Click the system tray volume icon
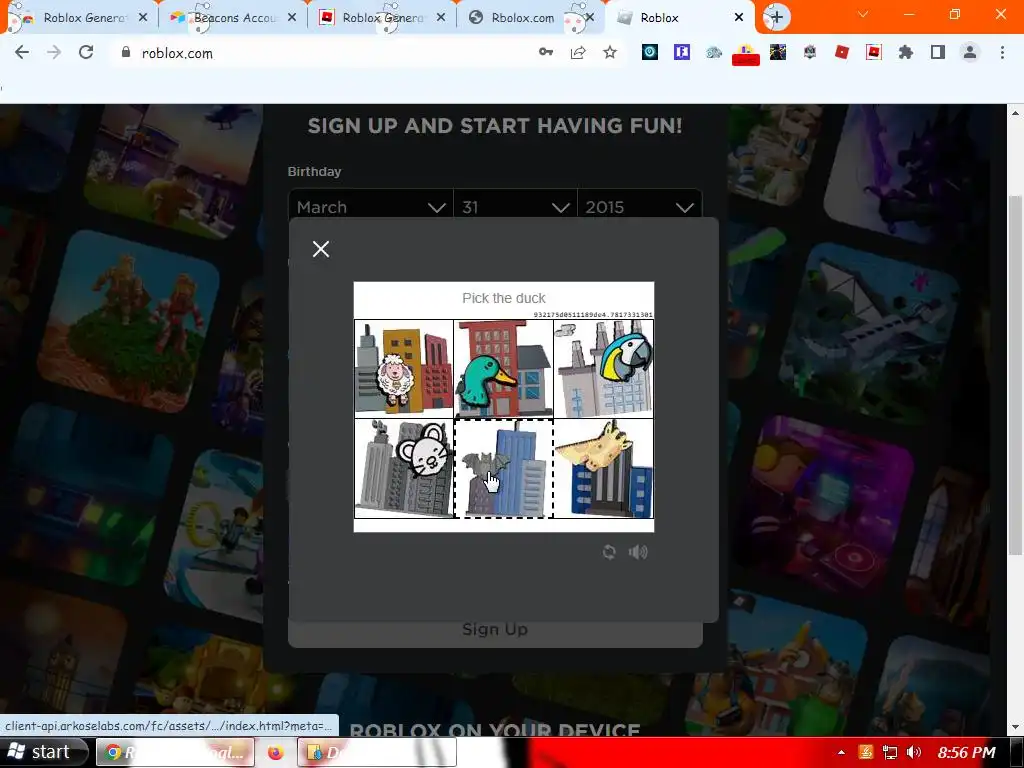The height and width of the screenshot is (768, 1024). 914,752
